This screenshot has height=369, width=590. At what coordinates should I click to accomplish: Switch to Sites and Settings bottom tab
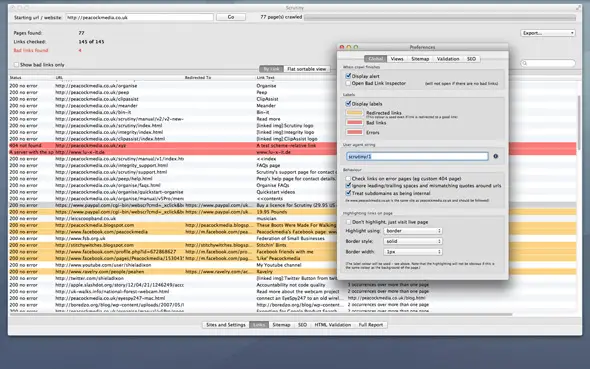226,325
